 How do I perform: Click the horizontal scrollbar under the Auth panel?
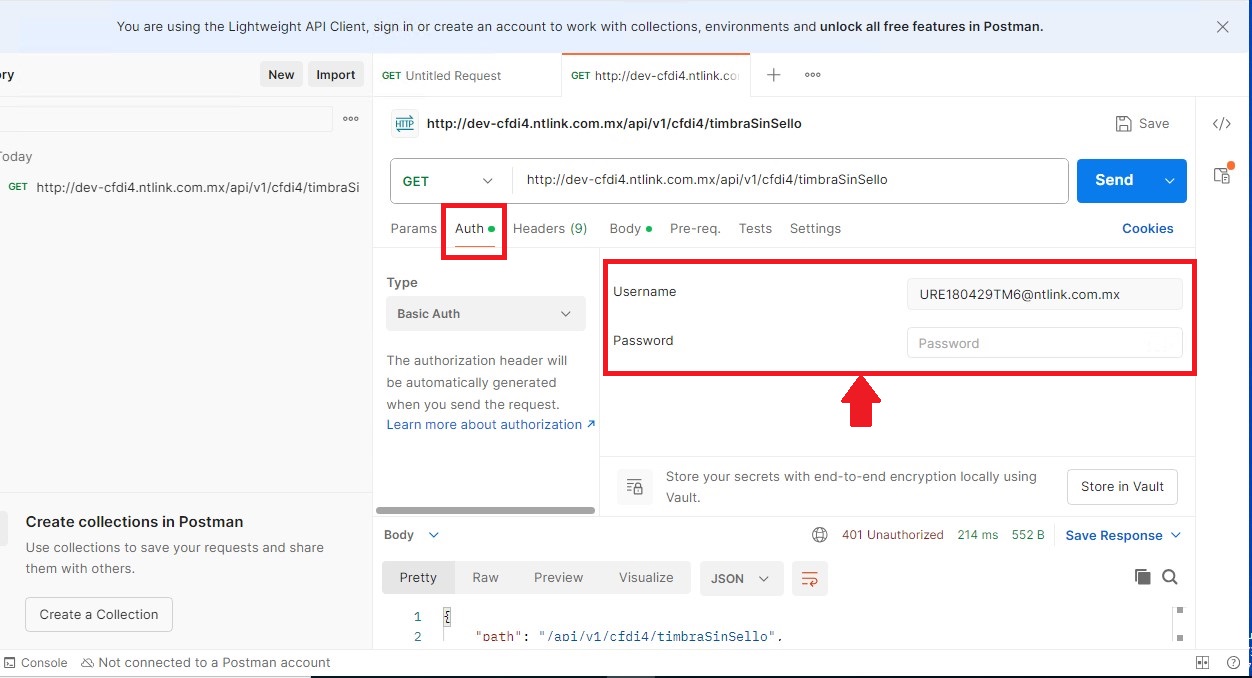(x=486, y=510)
